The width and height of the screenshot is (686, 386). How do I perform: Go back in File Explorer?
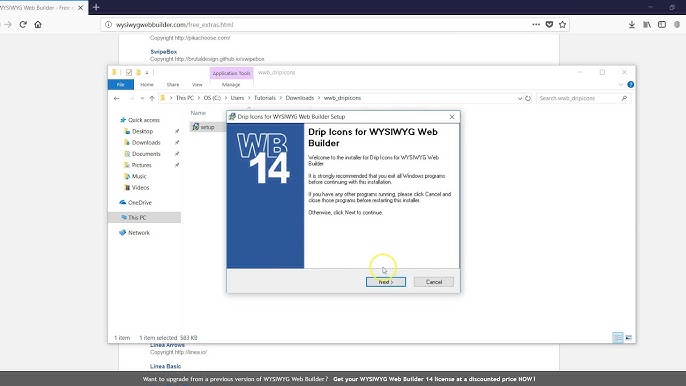point(116,98)
